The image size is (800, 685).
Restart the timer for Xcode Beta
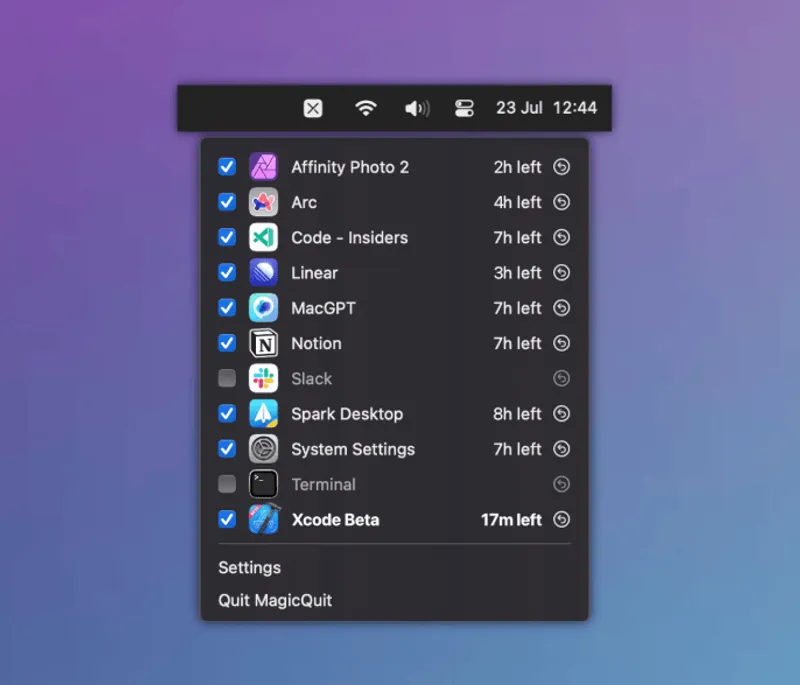click(561, 519)
